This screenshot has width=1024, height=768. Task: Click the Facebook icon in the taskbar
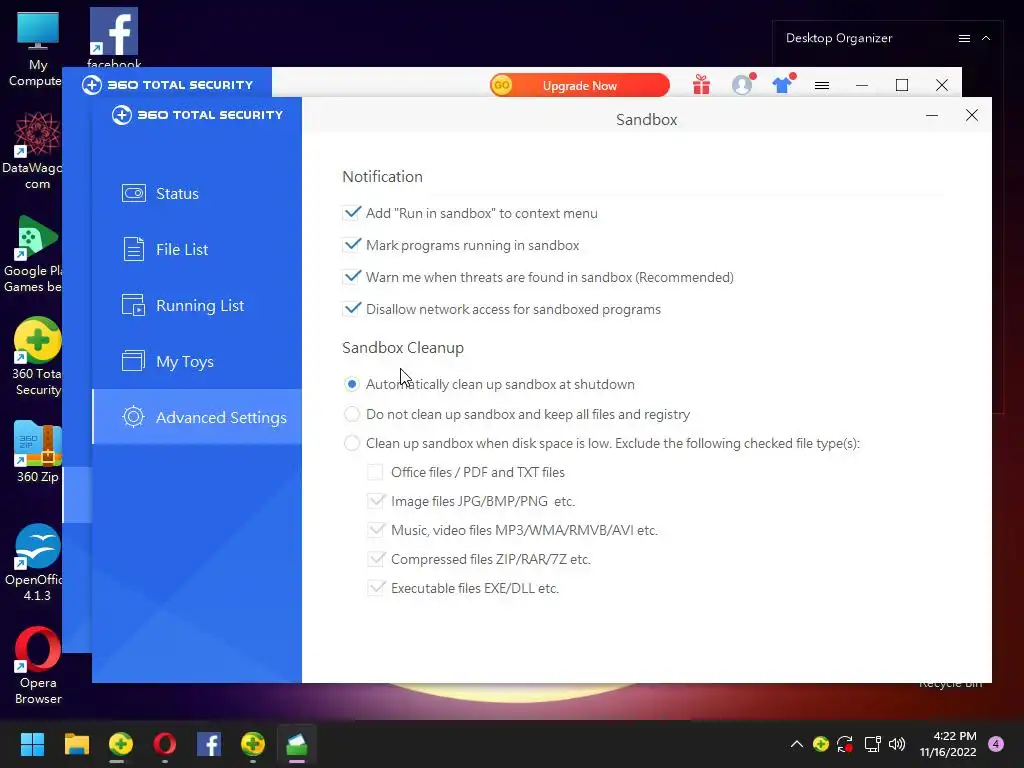coord(209,744)
